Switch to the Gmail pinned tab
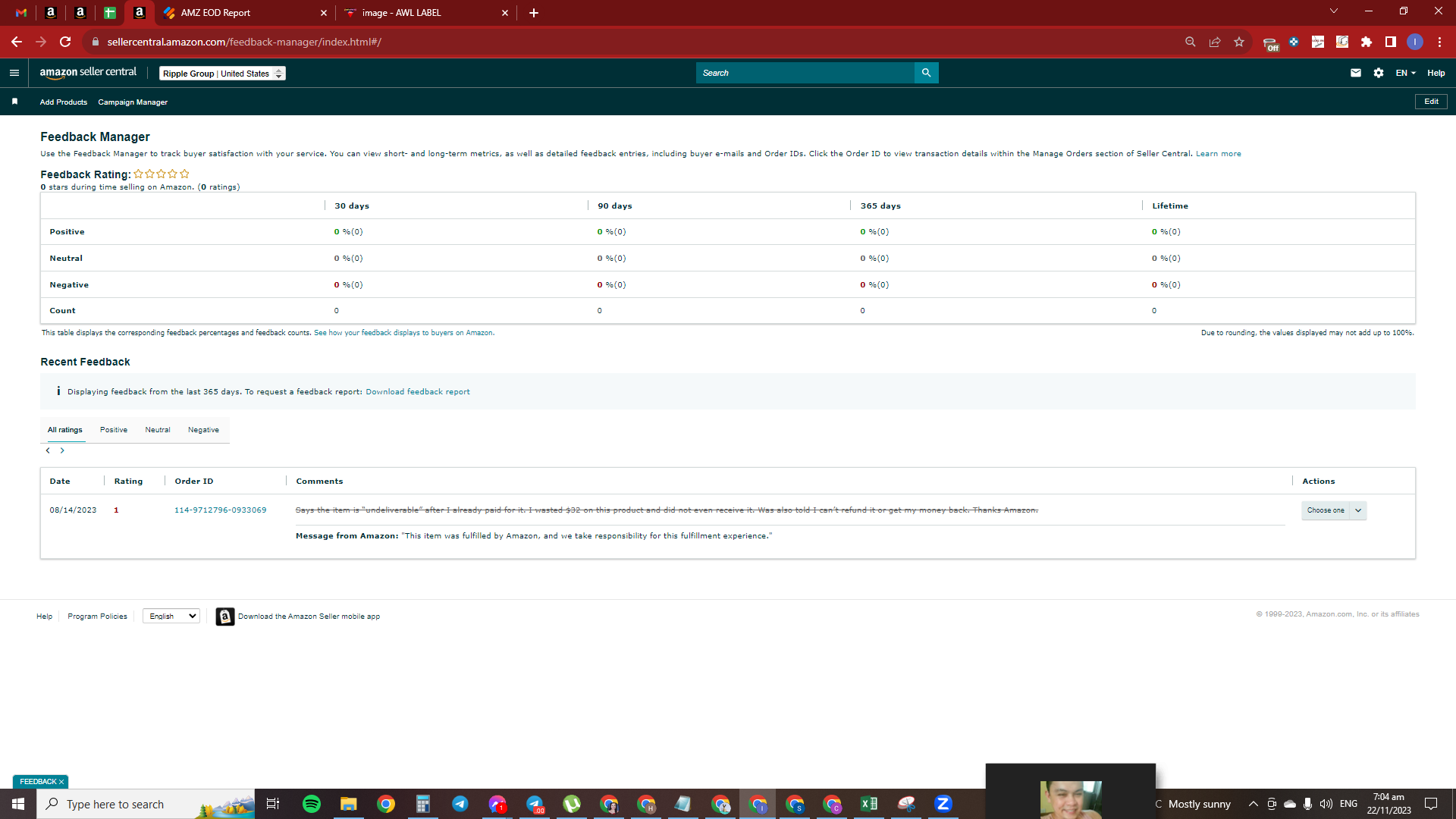The width and height of the screenshot is (1456, 819). point(21,13)
